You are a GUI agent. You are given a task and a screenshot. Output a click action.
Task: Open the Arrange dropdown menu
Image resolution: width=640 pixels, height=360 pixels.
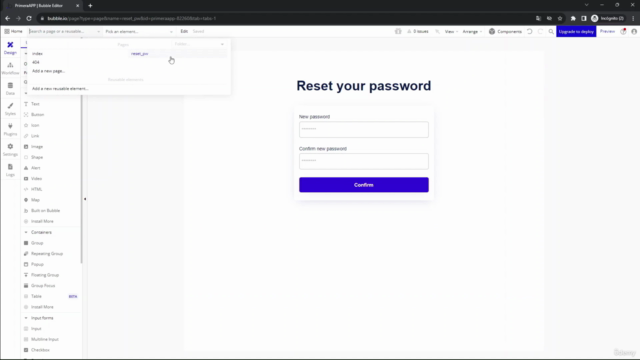pyautogui.click(x=472, y=31)
